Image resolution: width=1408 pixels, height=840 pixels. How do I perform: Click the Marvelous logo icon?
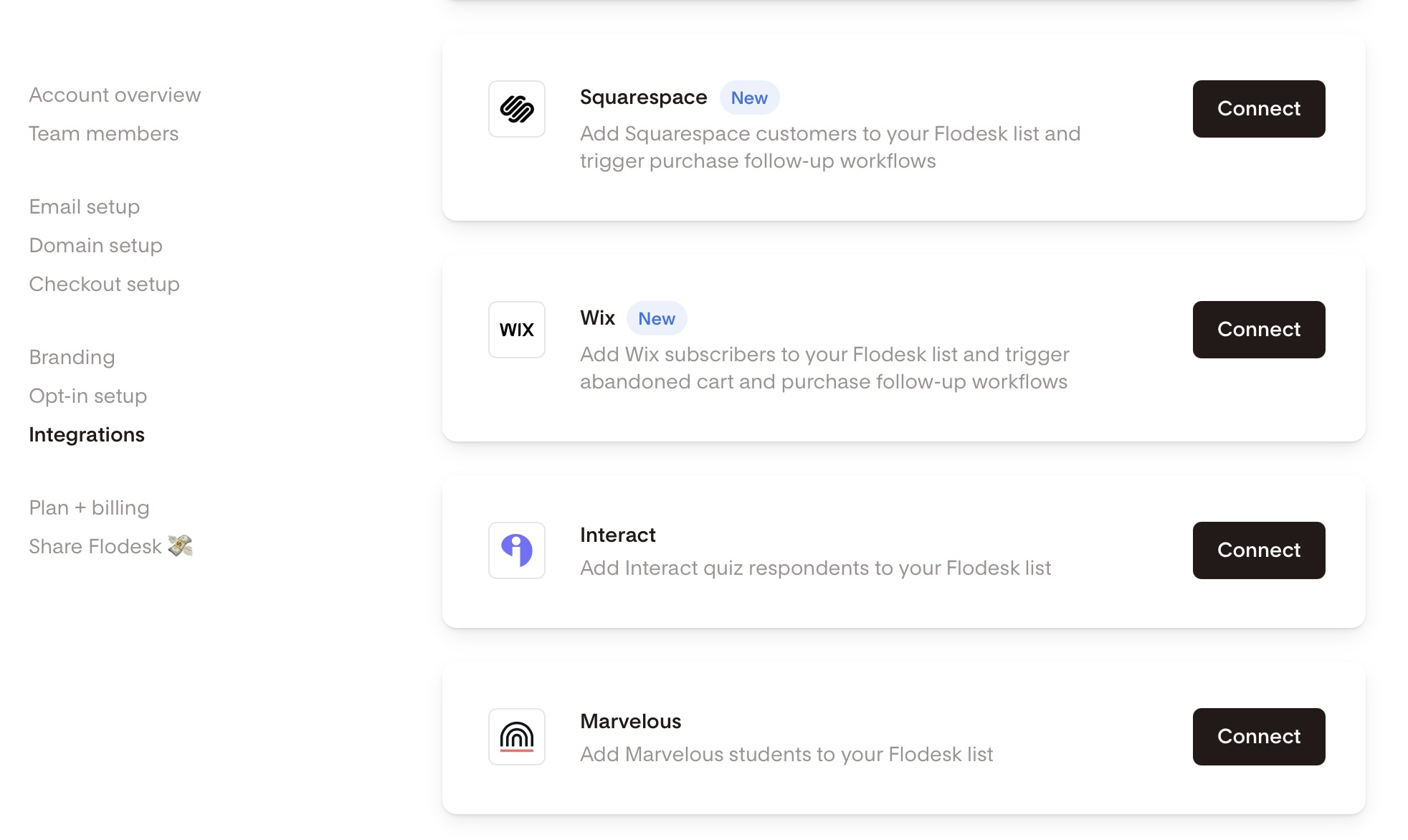516,737
